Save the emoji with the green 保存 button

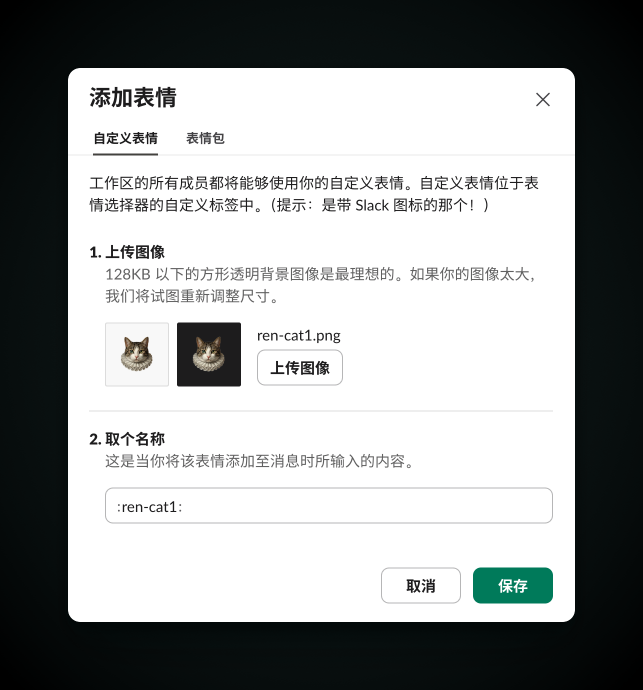(x=513, y=585)
